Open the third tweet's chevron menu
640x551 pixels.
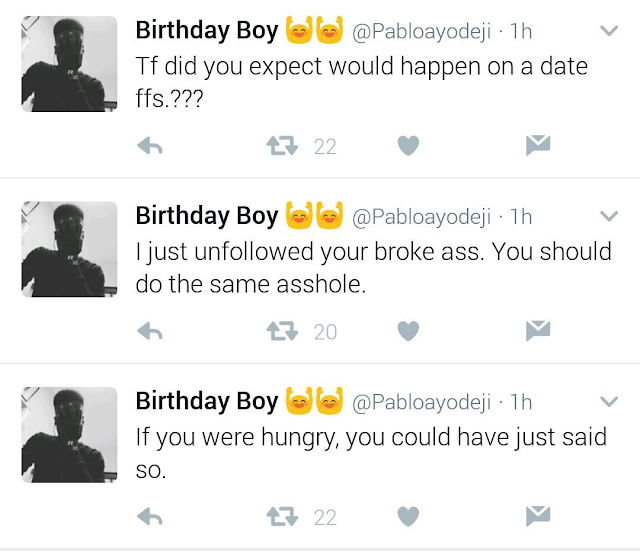(x=609, y=401)
